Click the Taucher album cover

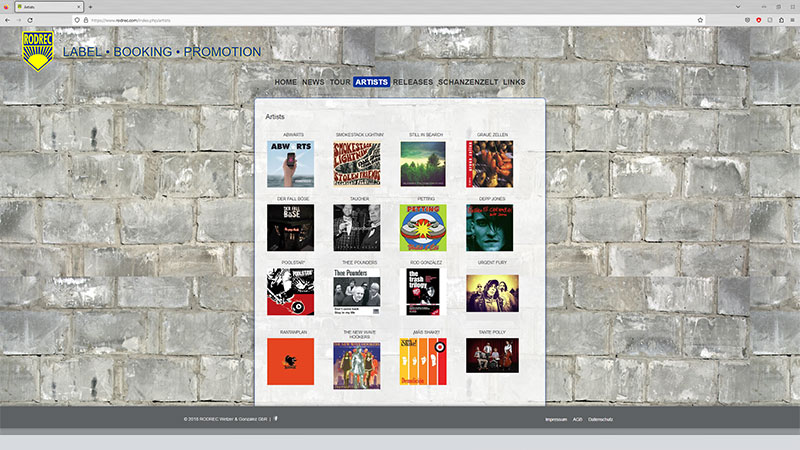coord(357,228)
